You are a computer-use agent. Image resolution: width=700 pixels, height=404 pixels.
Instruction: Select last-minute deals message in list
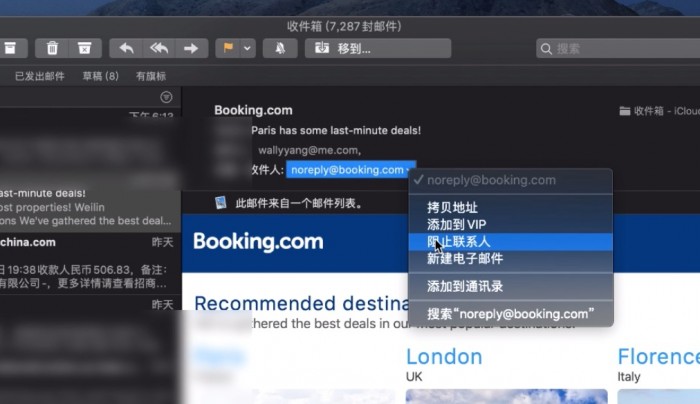point(90,210)
